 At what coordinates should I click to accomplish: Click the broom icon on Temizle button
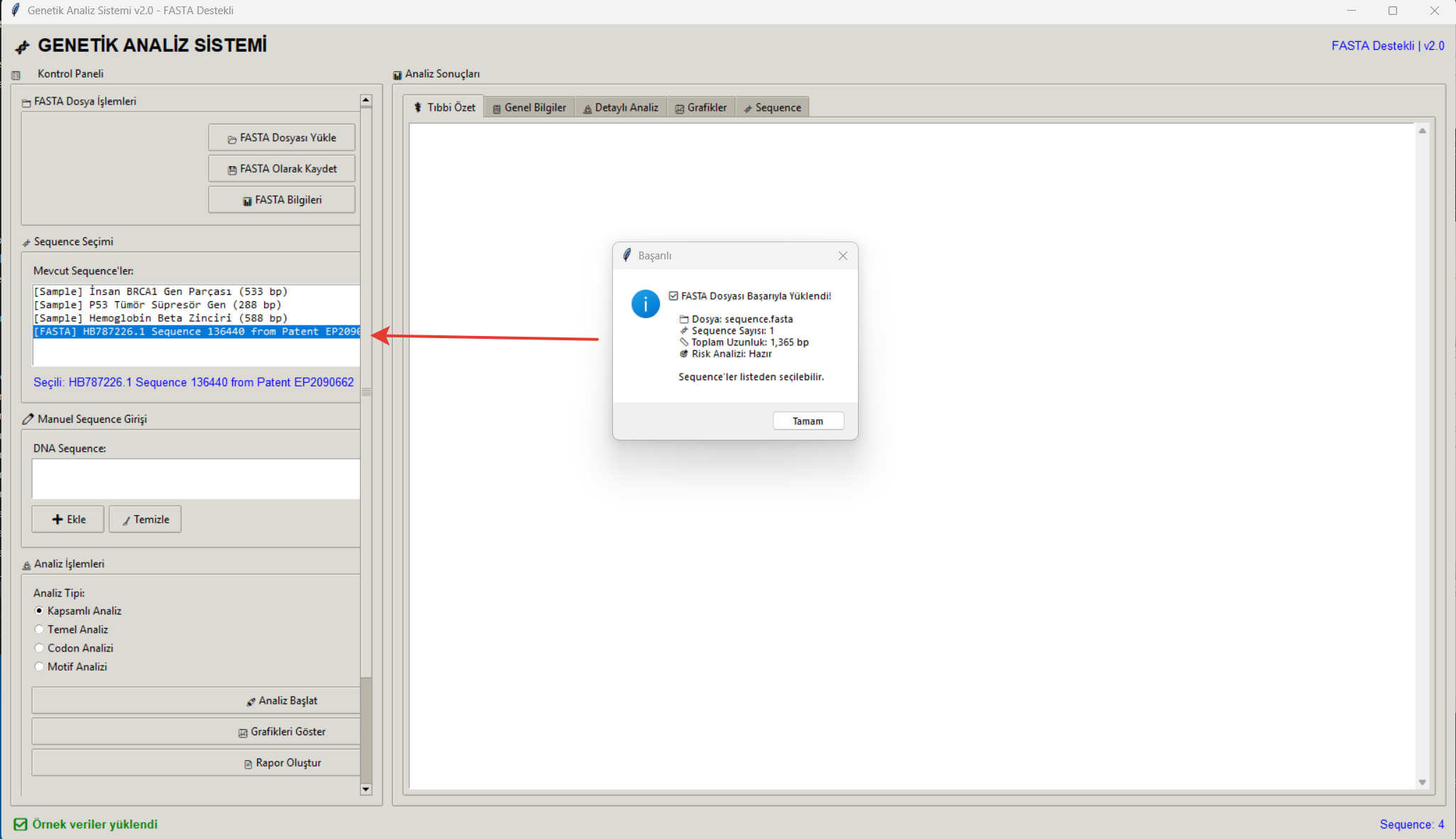(126, 521)
